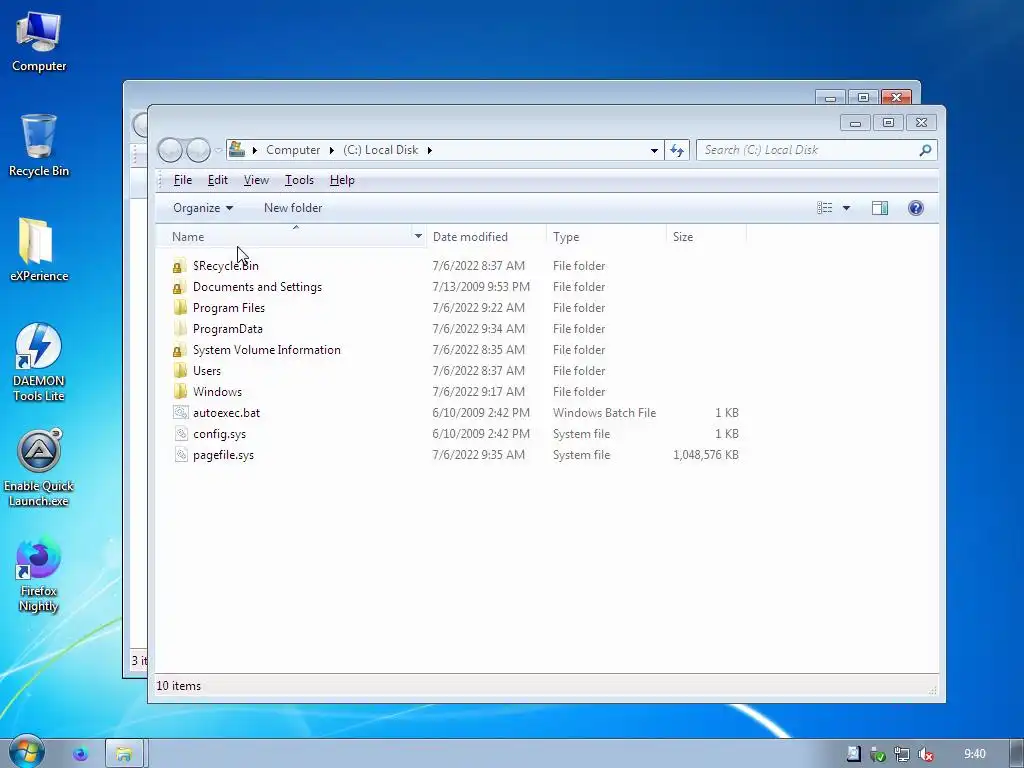Open the Computer desktop icon
This screenshot has width=1024, height=768.
click(39, 41)
